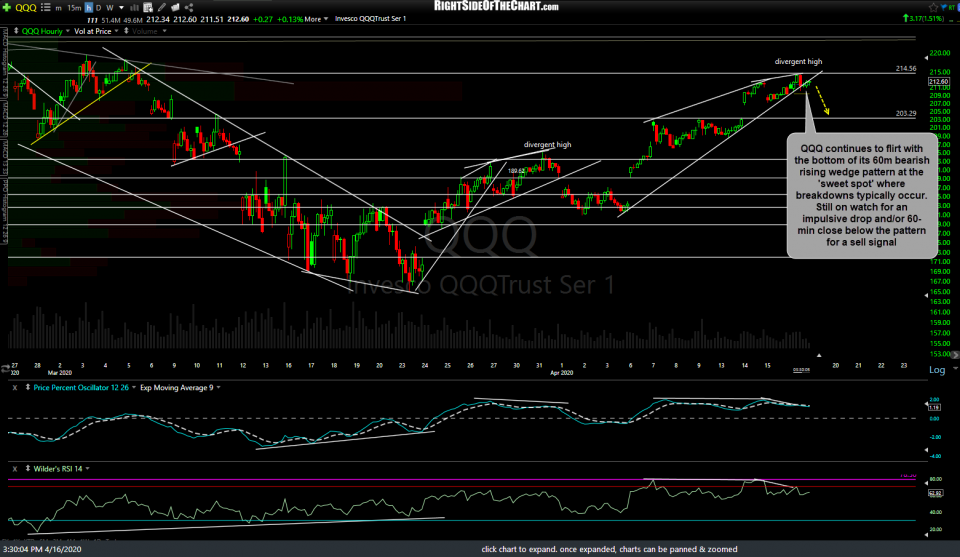
Task: Open the QQQ Hourly study dropdown
Action: [x=67, y=31]
